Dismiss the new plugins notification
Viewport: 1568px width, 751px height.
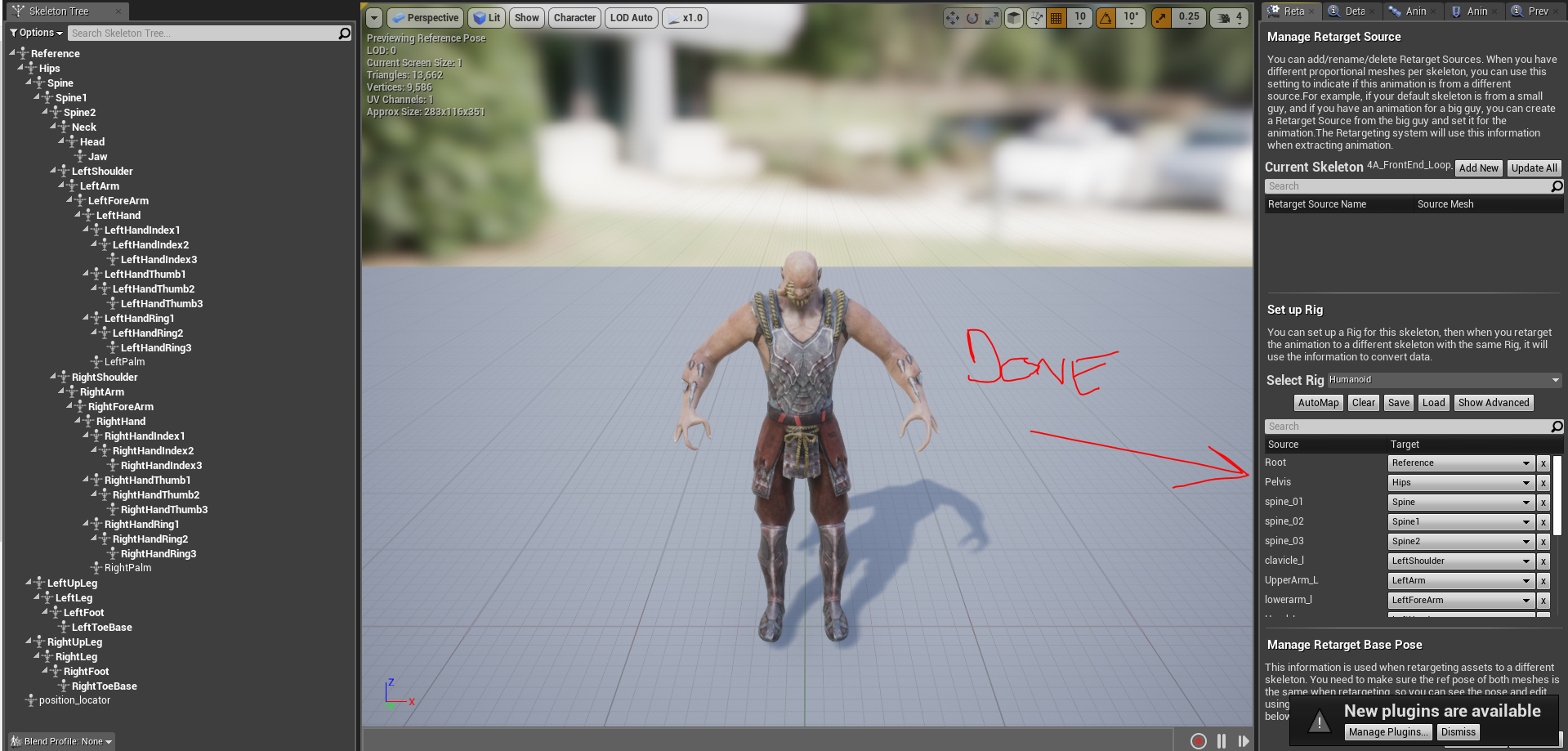[x=1459, y=732]
